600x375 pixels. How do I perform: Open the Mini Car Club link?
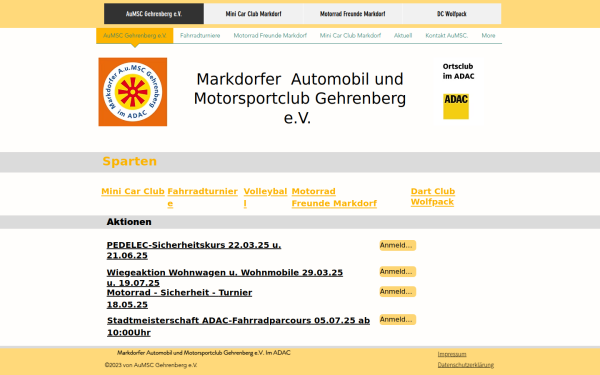[133, 191]
